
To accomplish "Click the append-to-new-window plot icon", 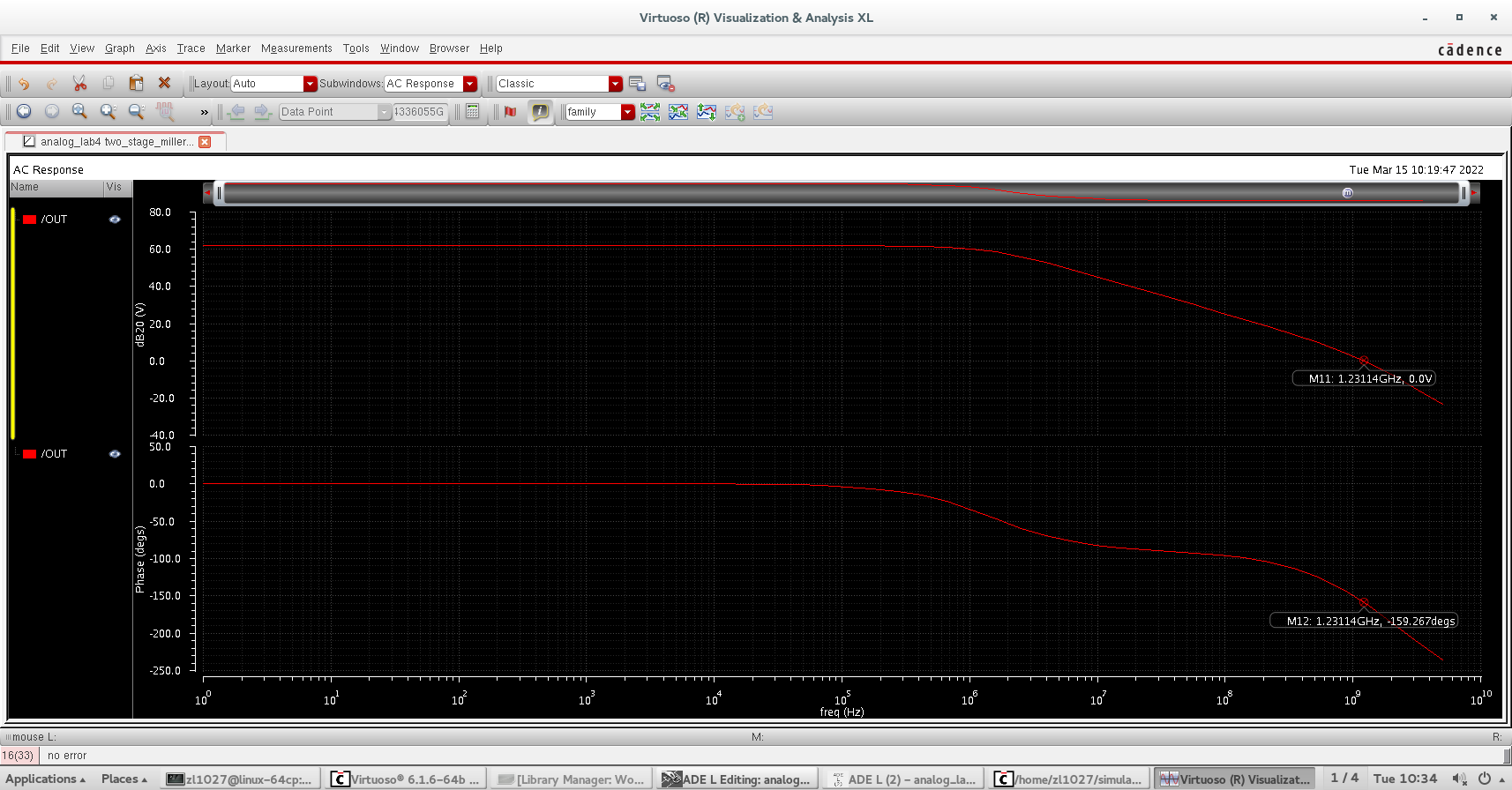I will click(735, 112).
